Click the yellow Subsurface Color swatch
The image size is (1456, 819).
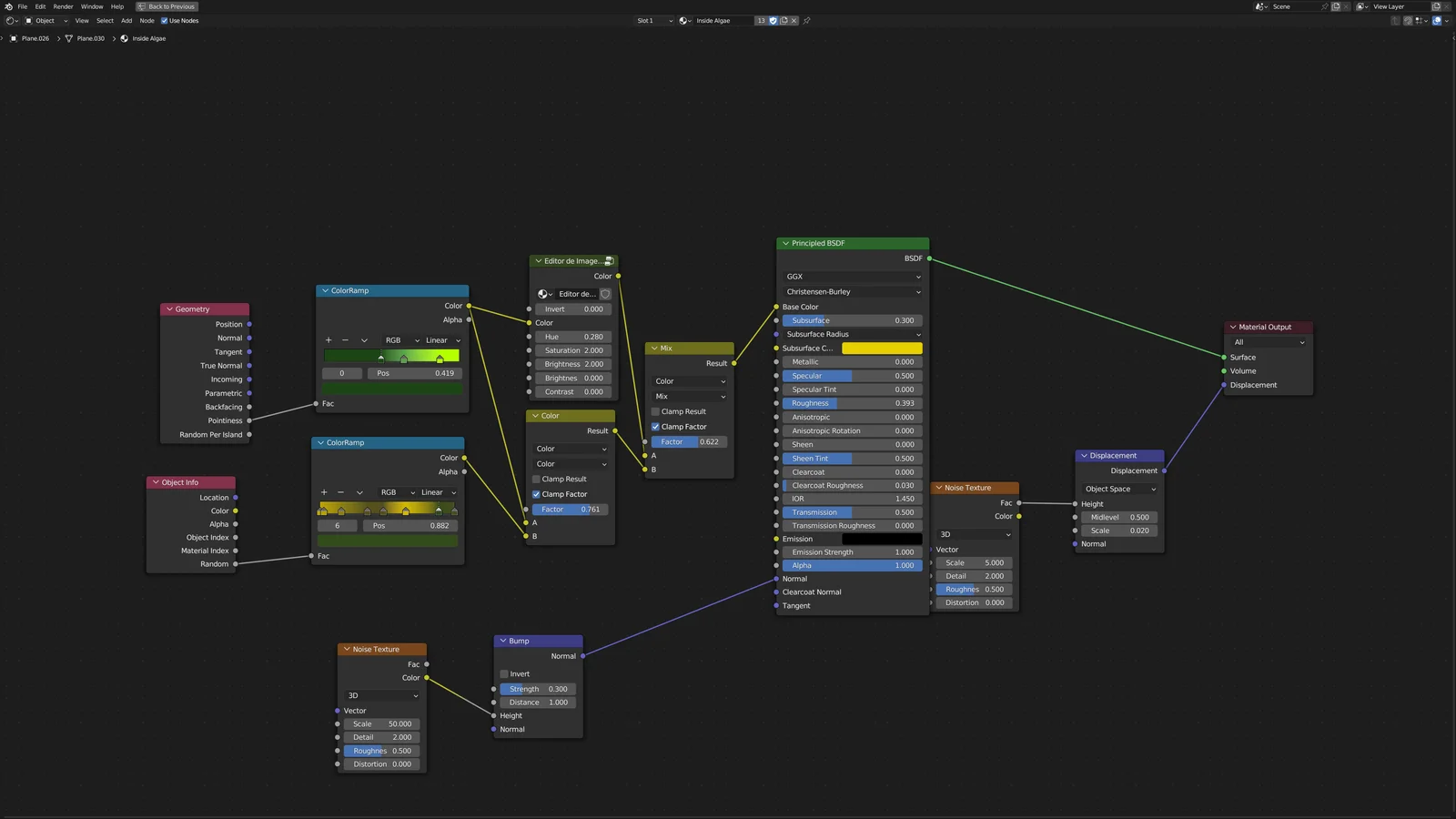point(881,349)
